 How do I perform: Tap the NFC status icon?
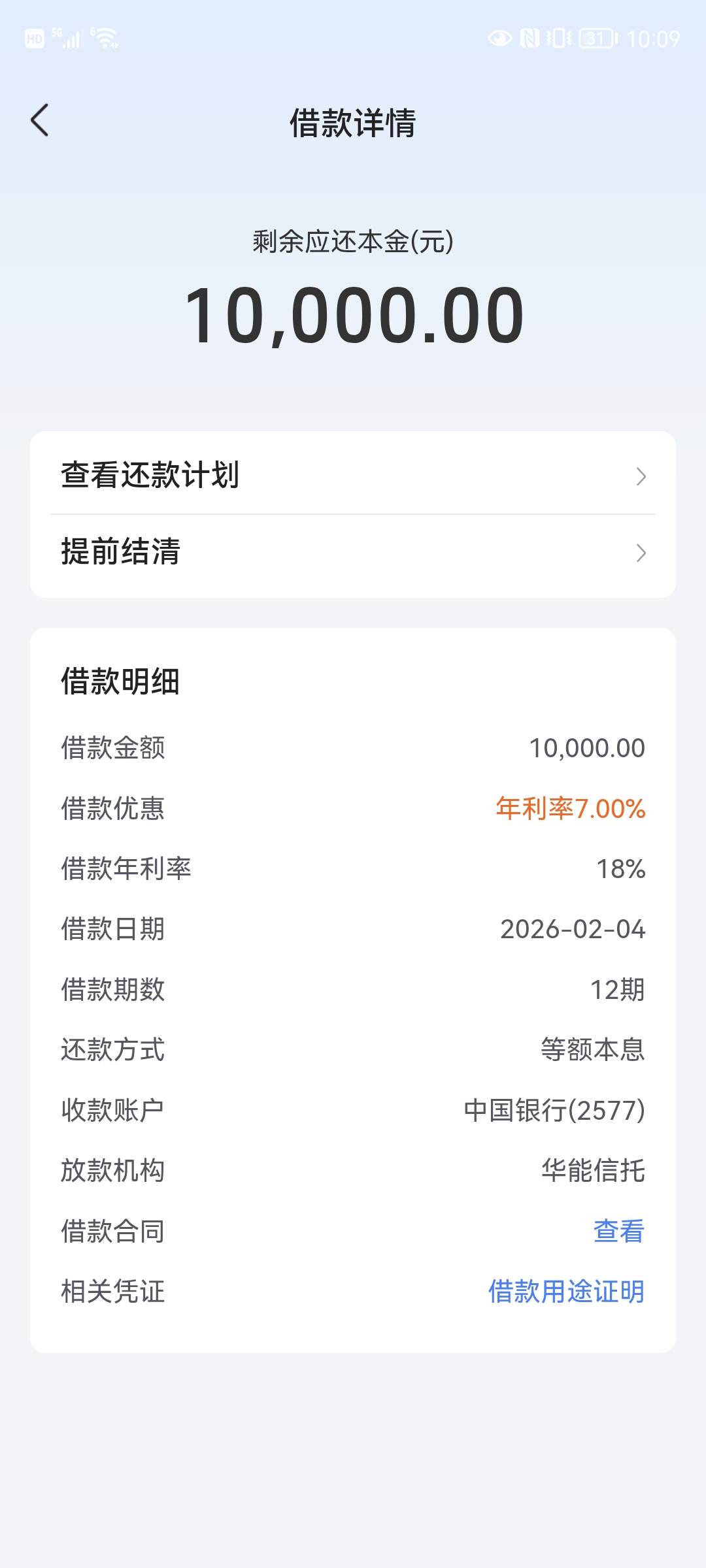tap(529, 39)
